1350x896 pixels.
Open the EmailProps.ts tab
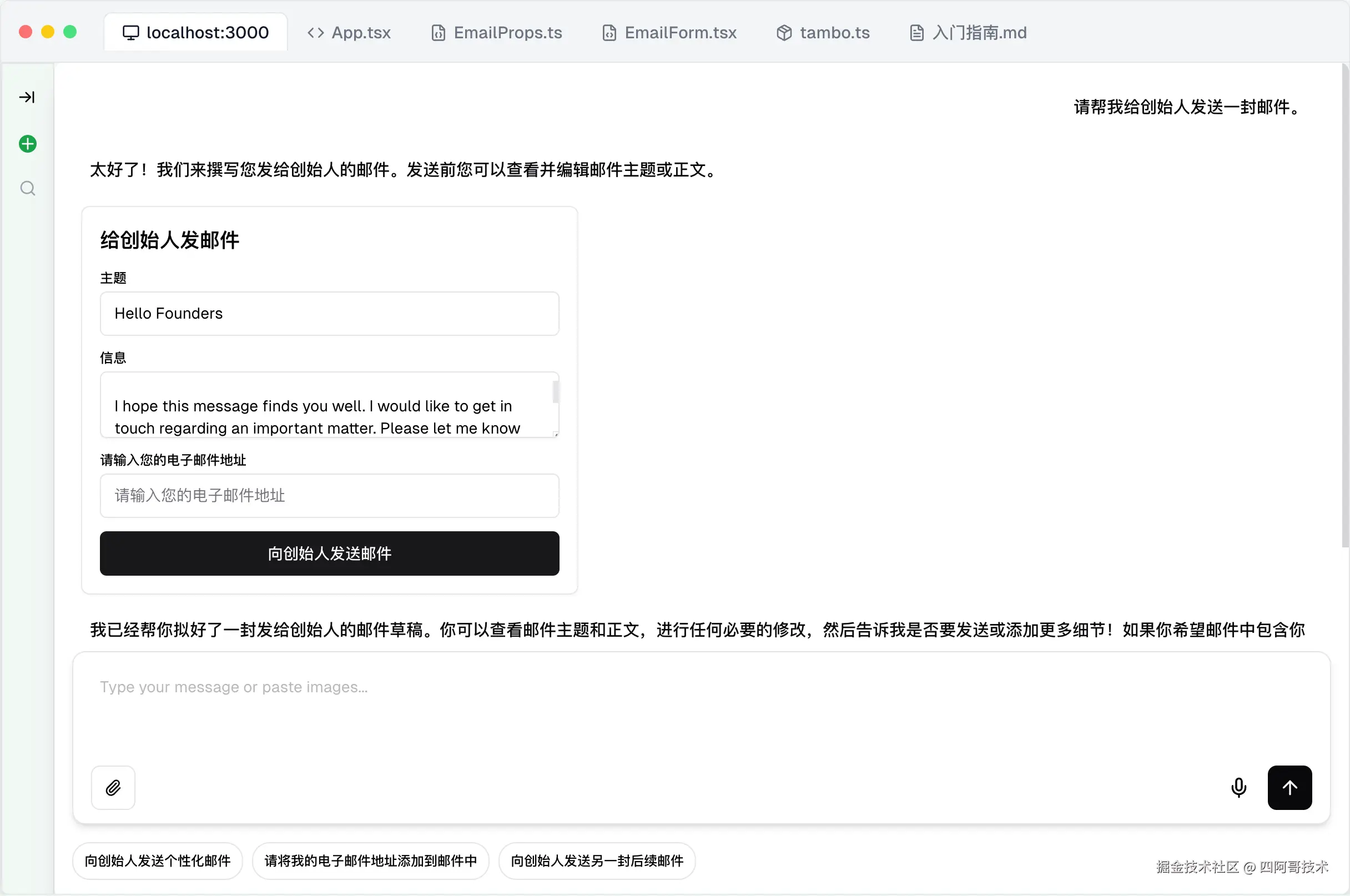click(496, 33)
